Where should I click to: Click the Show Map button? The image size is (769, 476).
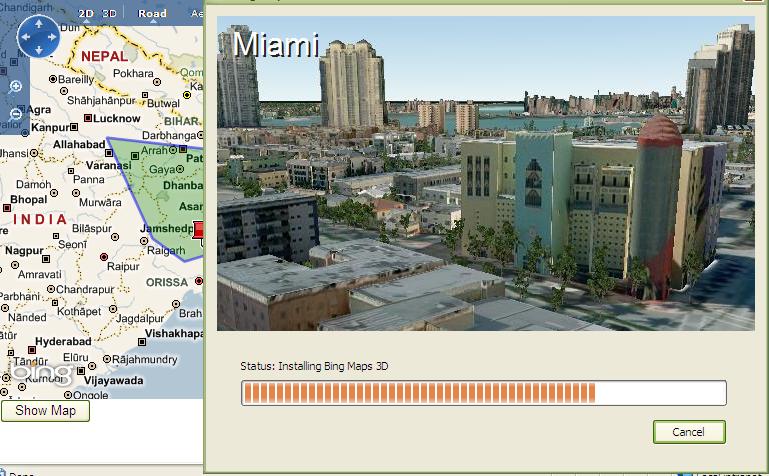45,411
